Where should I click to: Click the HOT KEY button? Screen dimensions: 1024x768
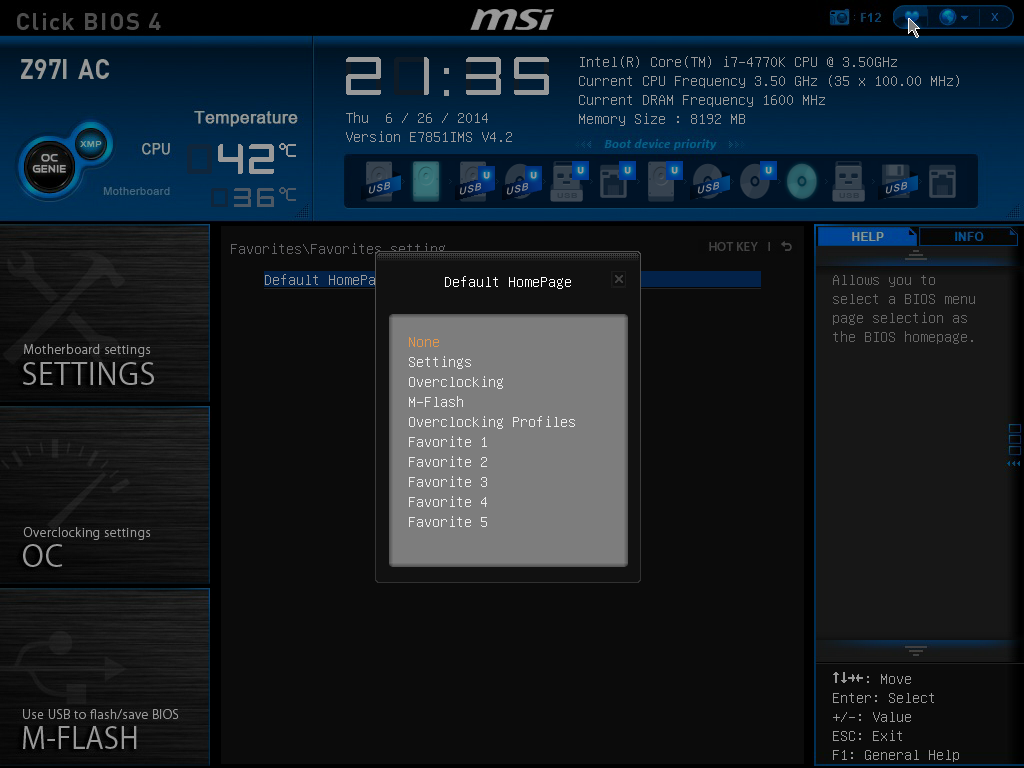pyautogui.click(x=733, y=247)
